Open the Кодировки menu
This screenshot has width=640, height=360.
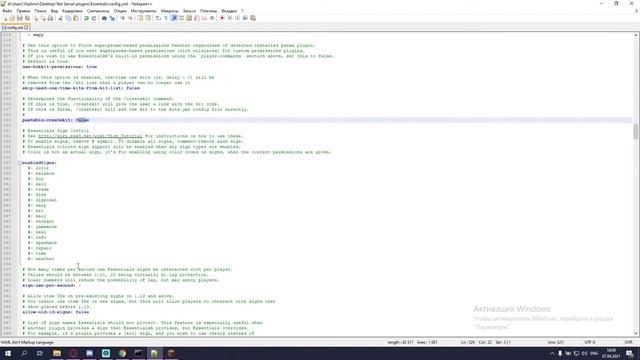coord(72,11)
